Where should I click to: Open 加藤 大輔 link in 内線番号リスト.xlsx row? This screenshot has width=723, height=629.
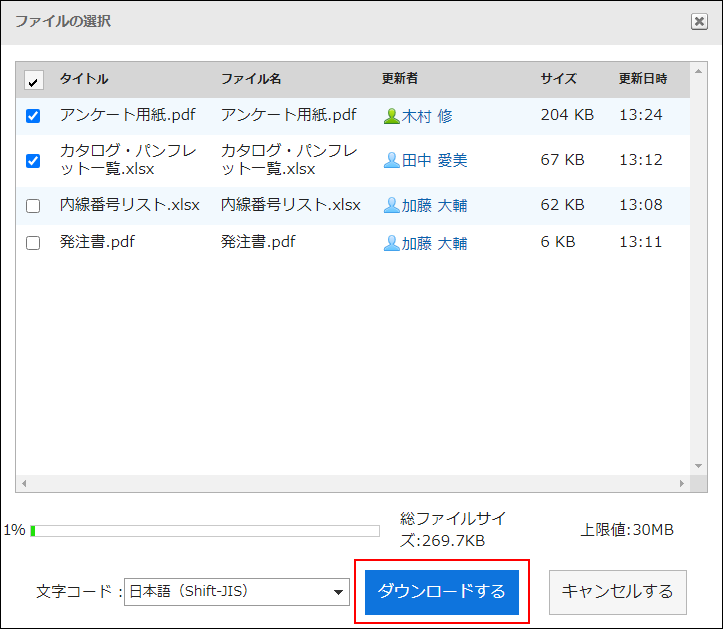point(434,205)
